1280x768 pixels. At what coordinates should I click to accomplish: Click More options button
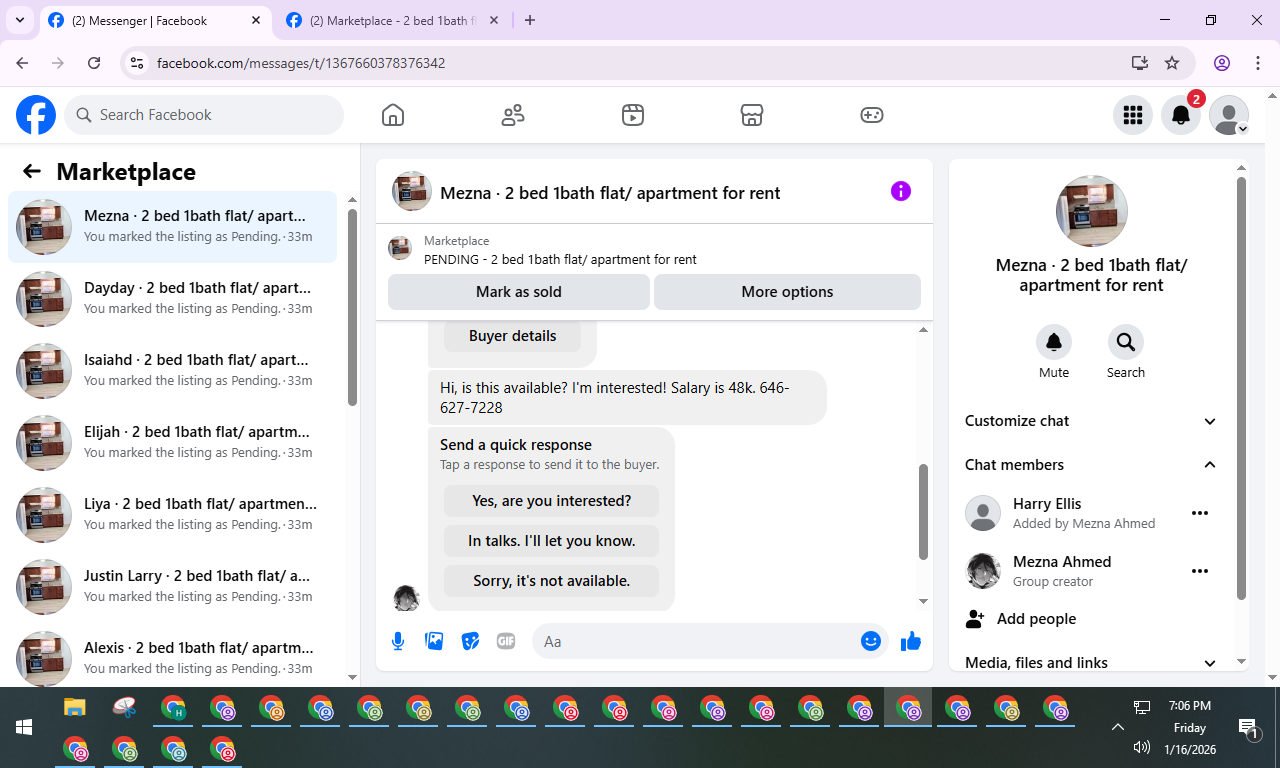[787, 292]
